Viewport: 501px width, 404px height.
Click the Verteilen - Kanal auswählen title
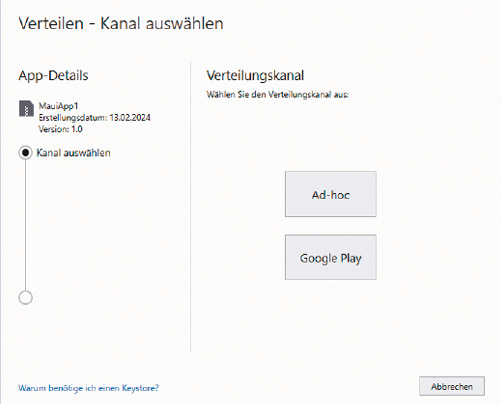click(x=121, y=23)
